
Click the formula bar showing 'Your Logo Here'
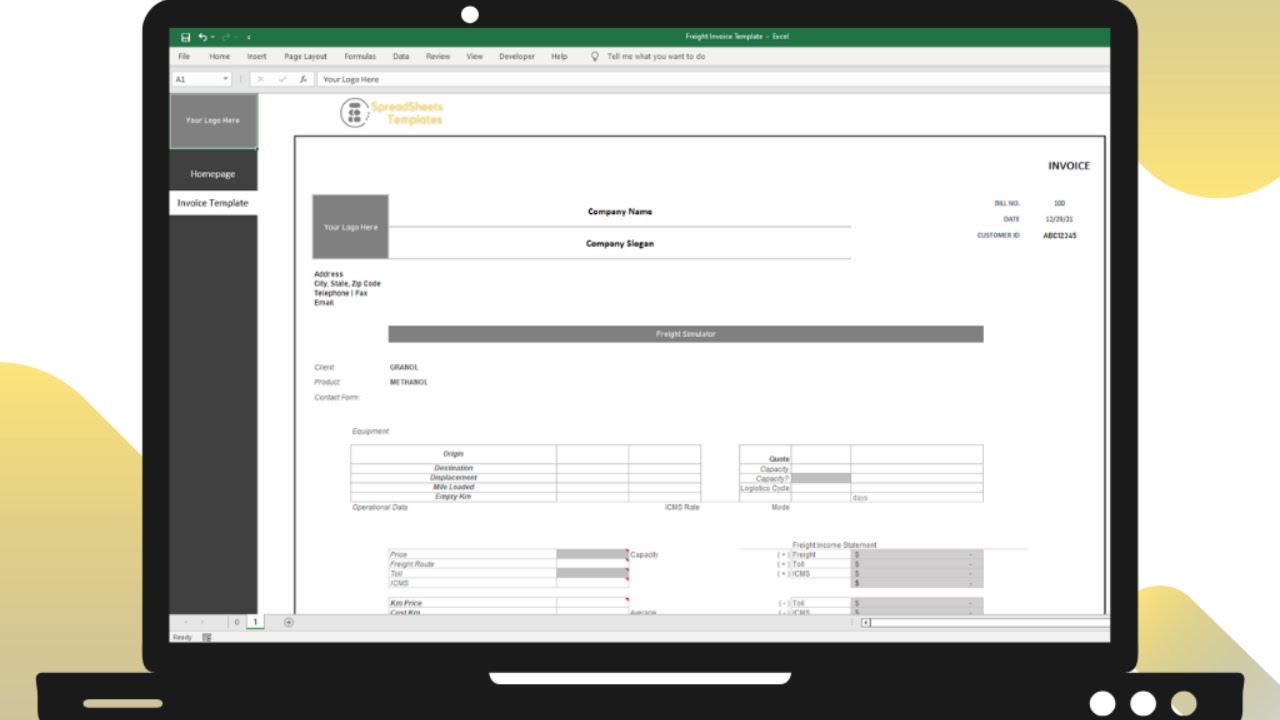713,79
